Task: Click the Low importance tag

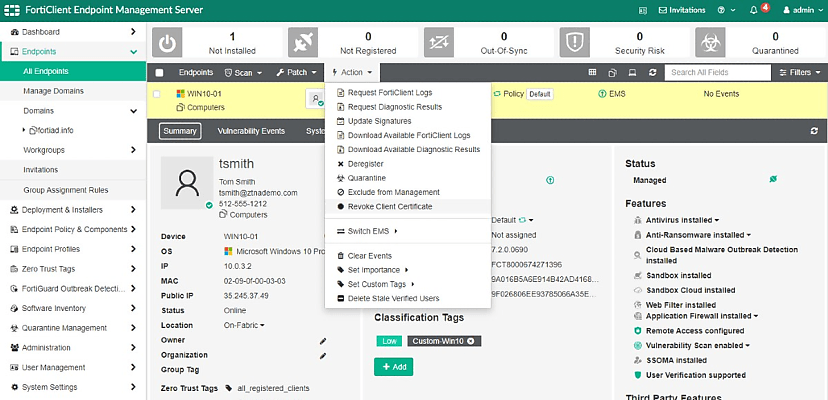Action: 389,341
